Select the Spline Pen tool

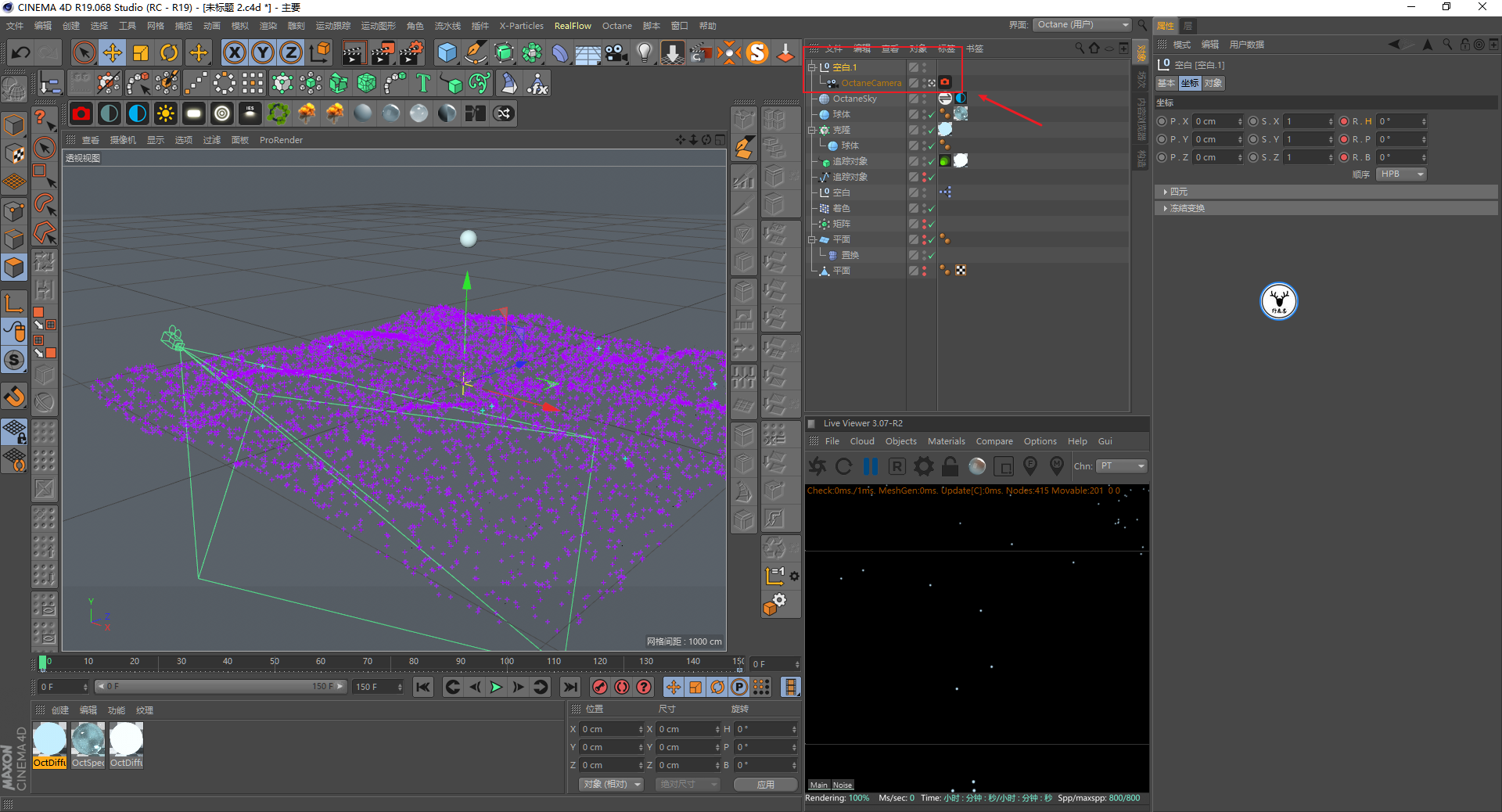pyautogui.click(x=476, y=53)
